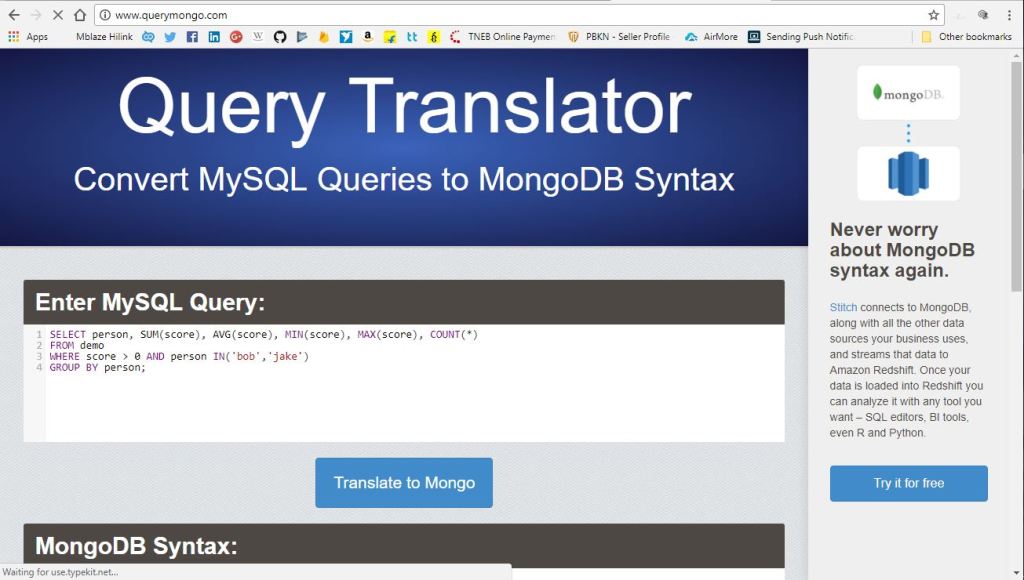Follow the Stitch link in the sidebar

843,307
